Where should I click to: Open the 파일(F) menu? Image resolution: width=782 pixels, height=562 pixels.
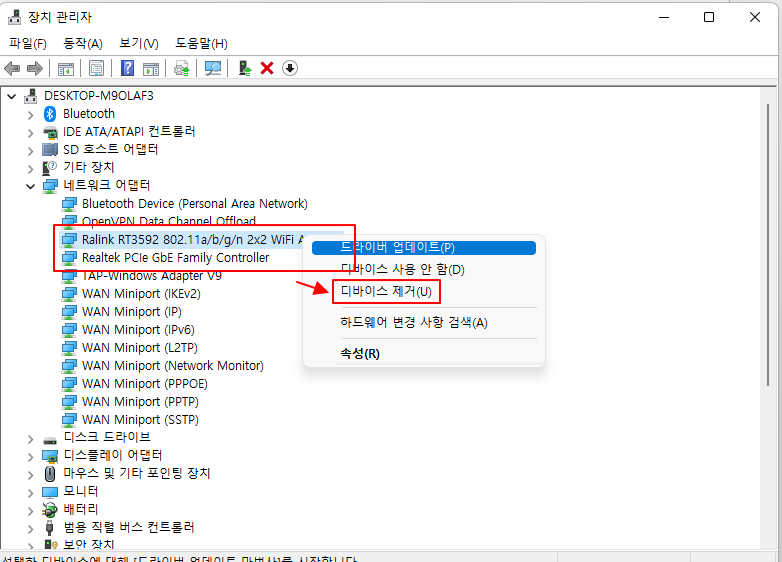tap(28, 44)
